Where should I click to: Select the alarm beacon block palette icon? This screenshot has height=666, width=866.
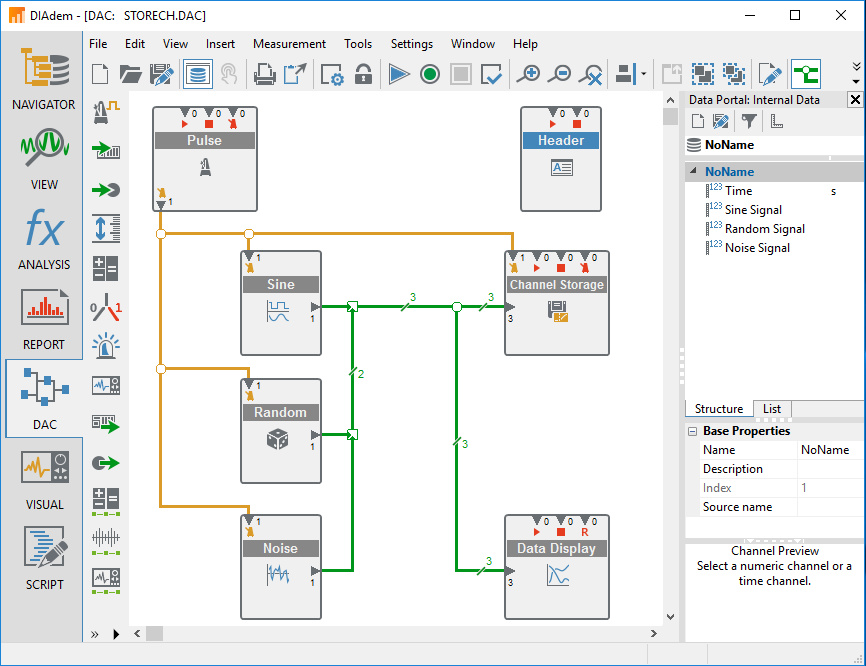tap(105, 346)
